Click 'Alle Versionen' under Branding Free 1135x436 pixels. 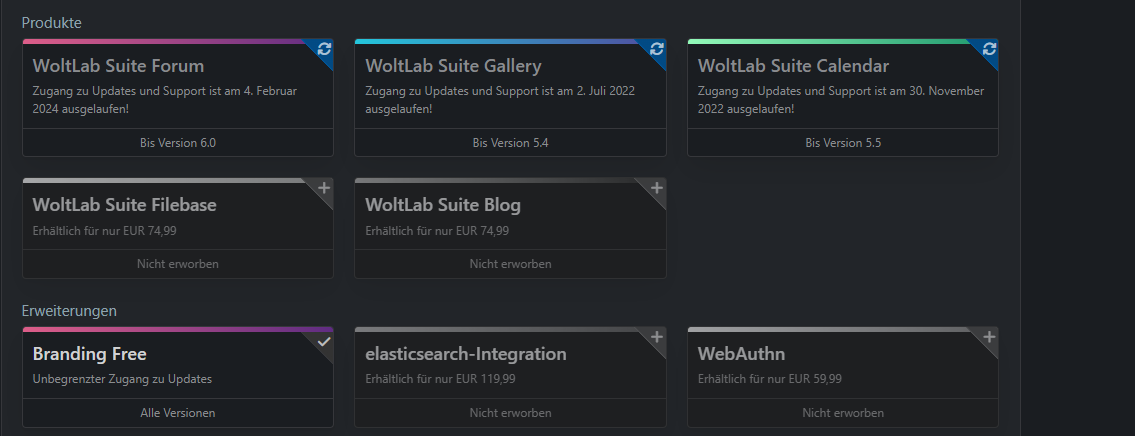tap(178, 413)
